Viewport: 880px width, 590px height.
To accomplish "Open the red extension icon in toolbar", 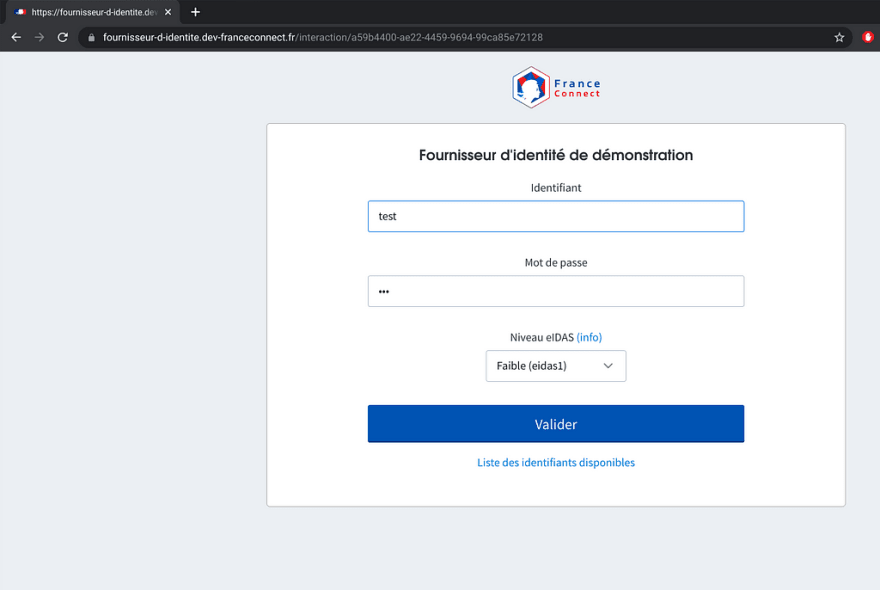I will click(x=868, y=37).
